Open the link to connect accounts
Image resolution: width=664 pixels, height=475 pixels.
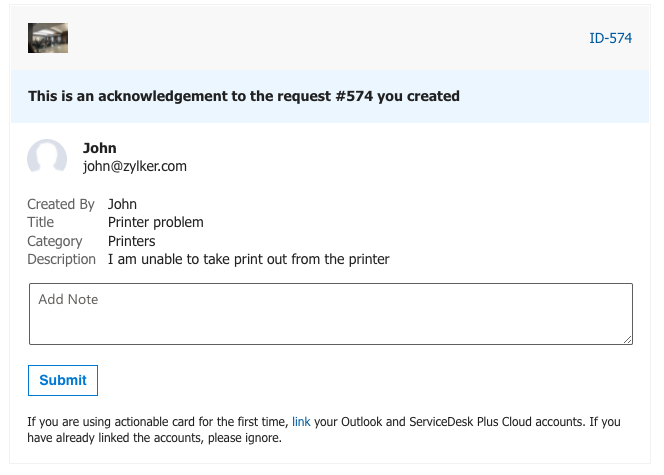[301, 422]
